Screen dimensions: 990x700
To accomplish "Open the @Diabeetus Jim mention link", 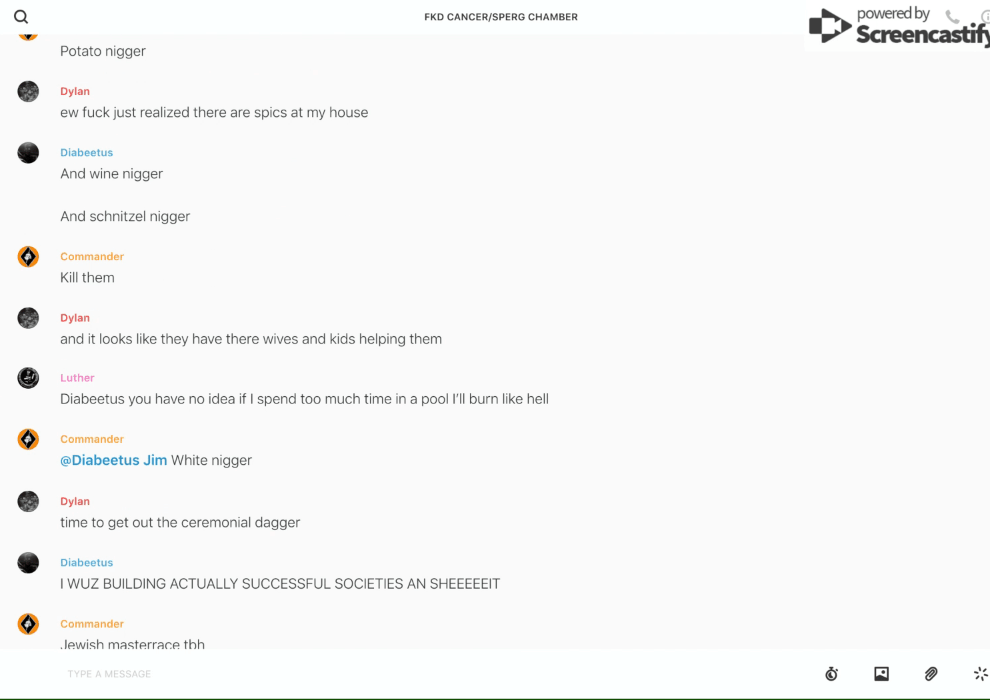I will pyautogui.click(x=114, y=460).
